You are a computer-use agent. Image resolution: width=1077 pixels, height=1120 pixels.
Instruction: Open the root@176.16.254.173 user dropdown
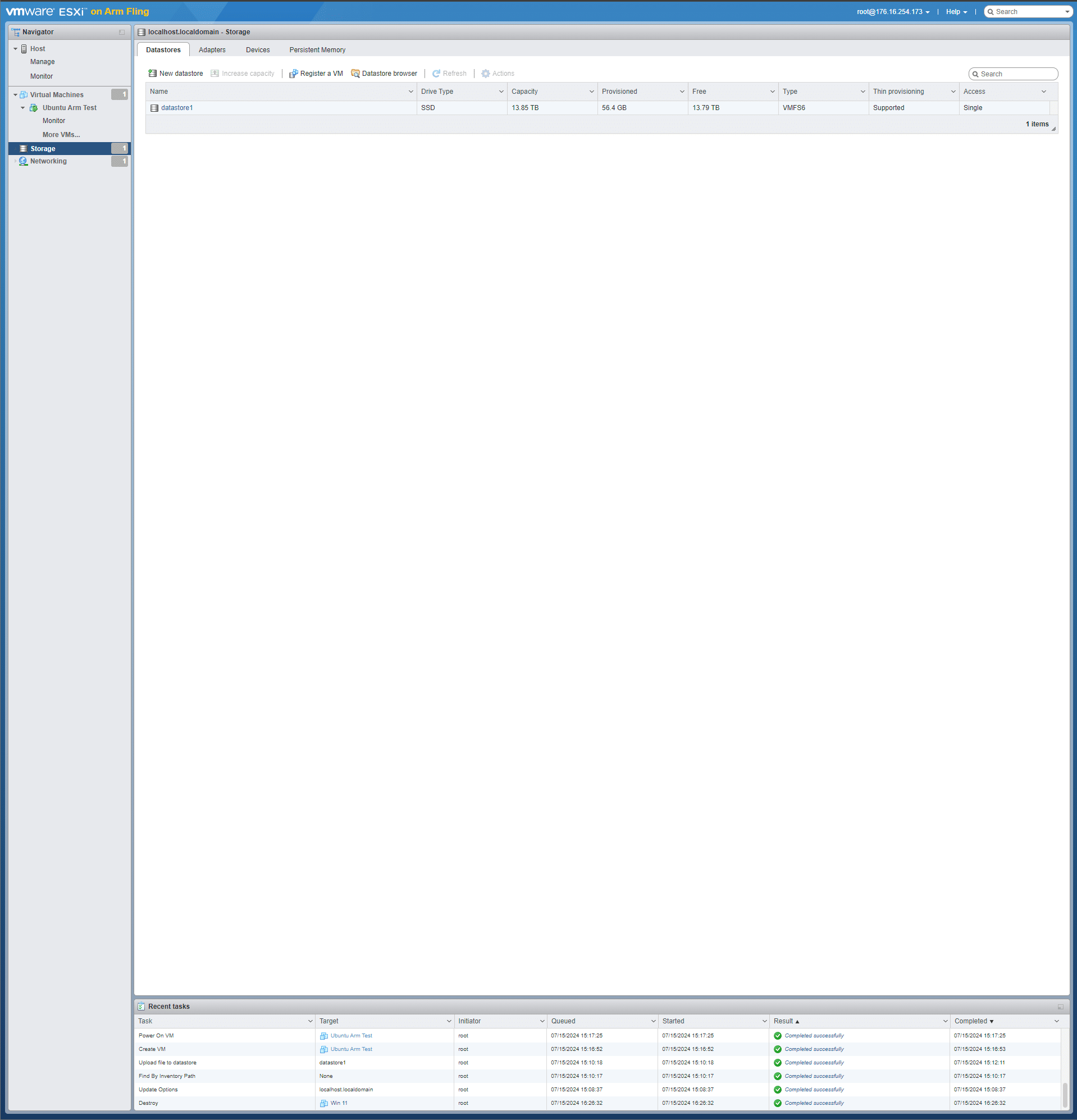tap(893, 12)
